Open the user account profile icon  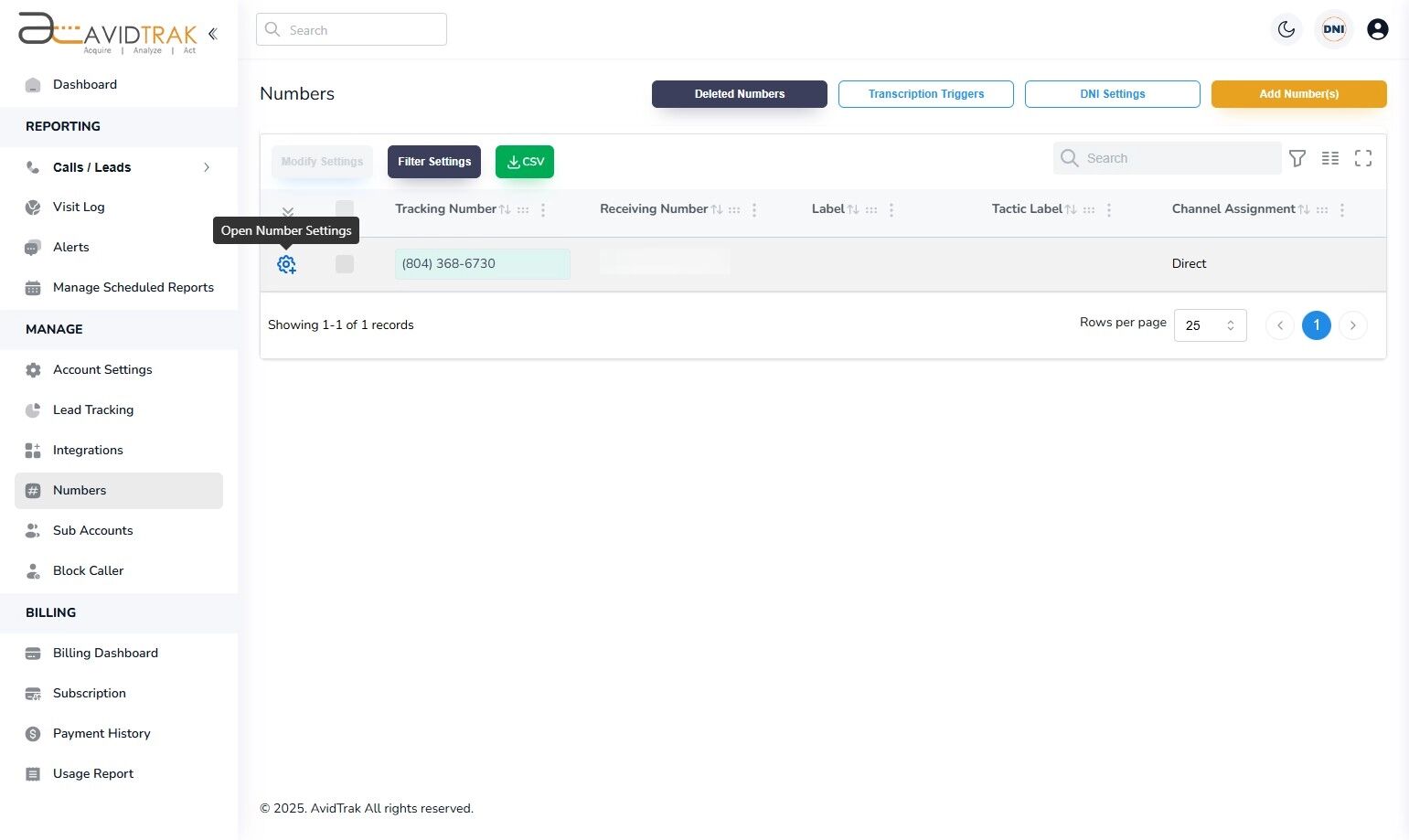click(x=1378, y=29)
